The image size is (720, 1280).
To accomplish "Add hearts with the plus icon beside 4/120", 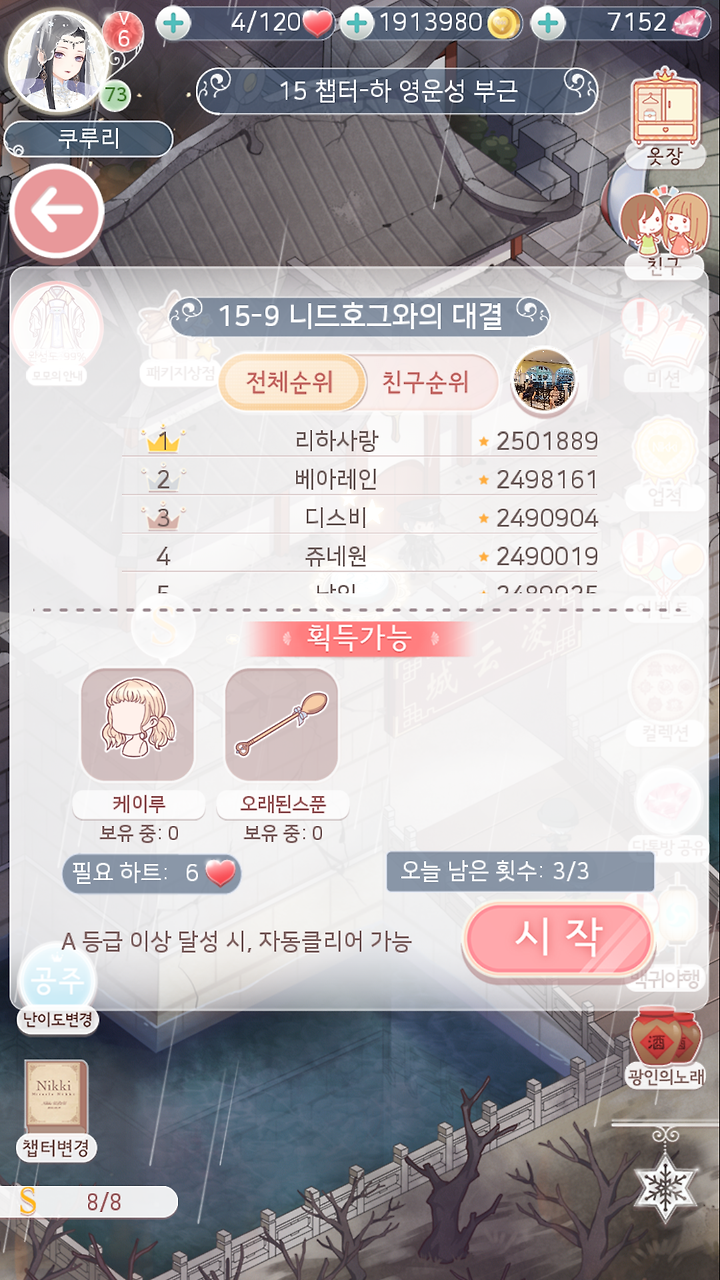I will pos(174,23).
